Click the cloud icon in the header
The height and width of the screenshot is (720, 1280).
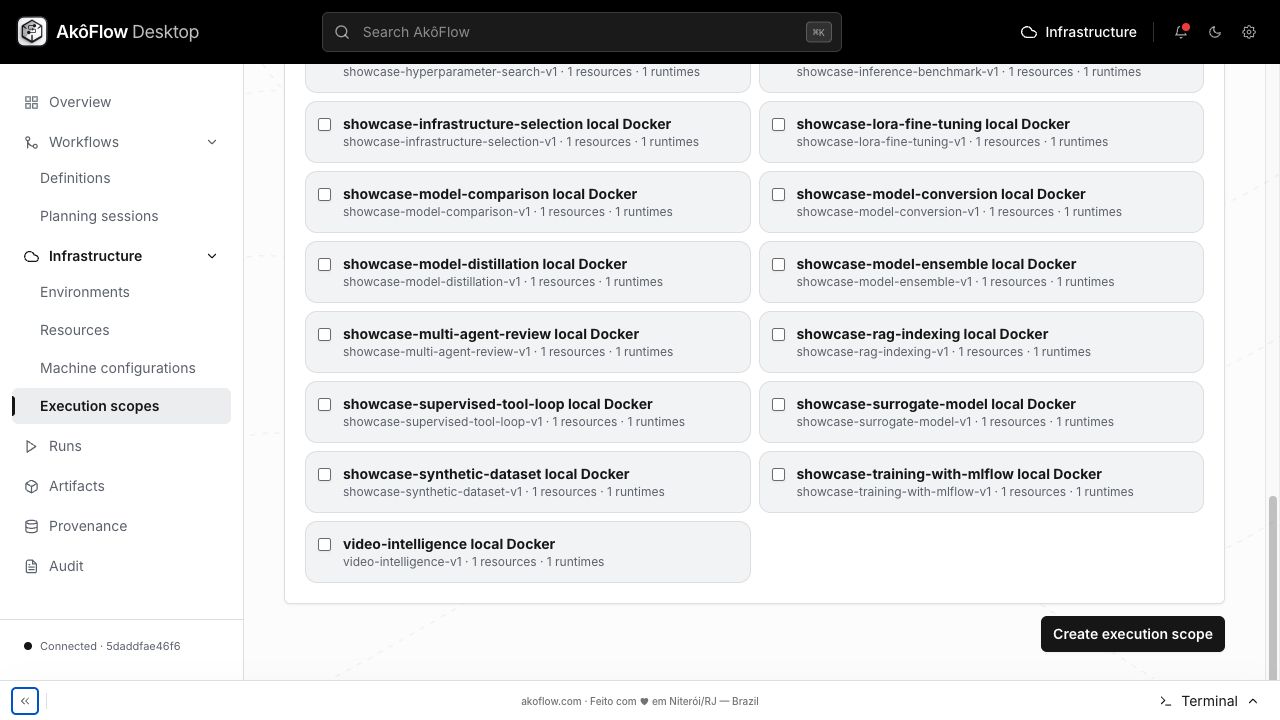coord(1029,32)
